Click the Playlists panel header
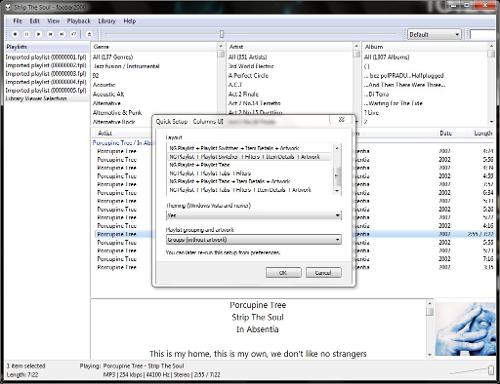This screenshot has height=384, width=500. click(47, 47)
